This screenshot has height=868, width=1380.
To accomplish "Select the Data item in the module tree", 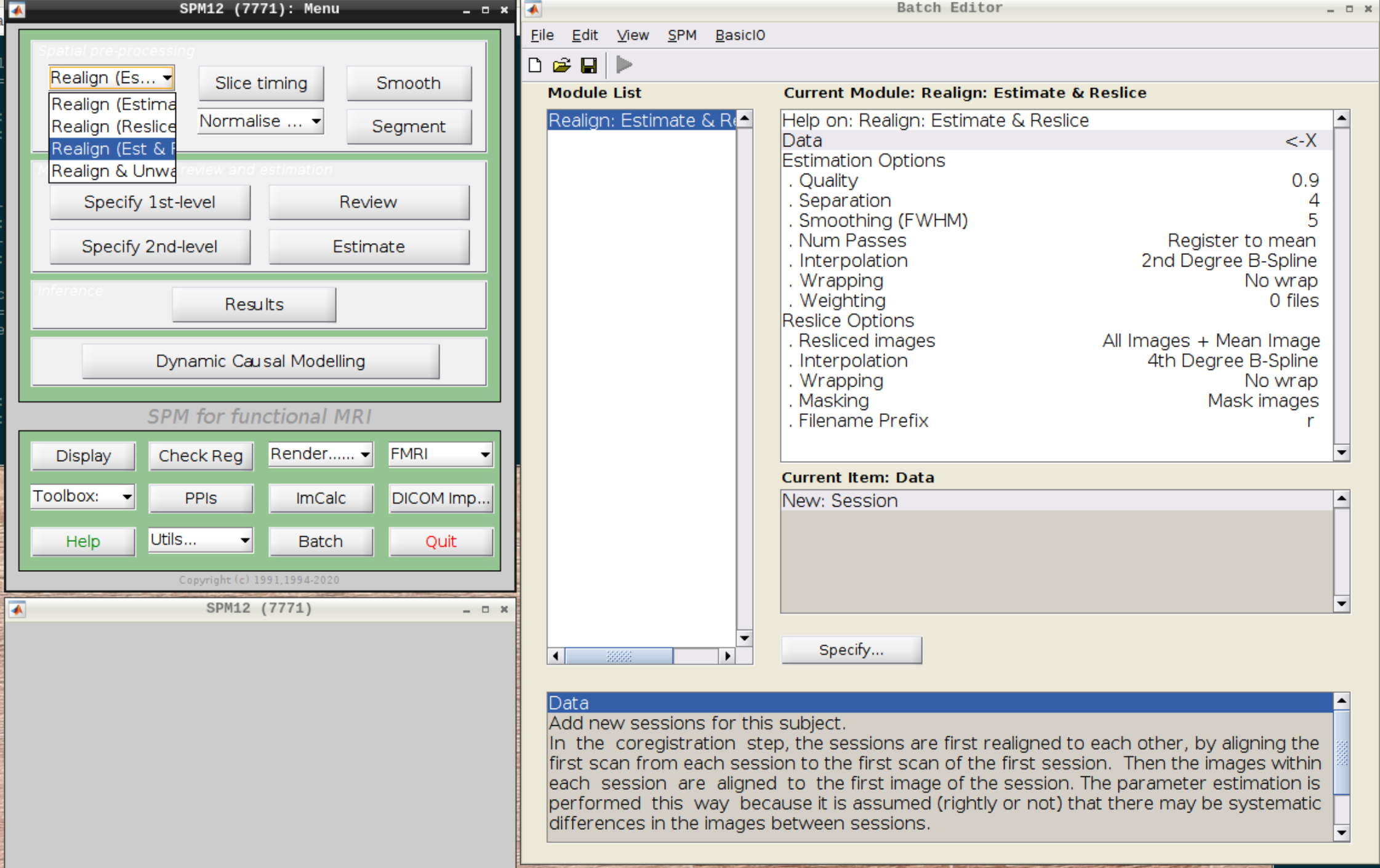I will click(x=1056, y=140).
